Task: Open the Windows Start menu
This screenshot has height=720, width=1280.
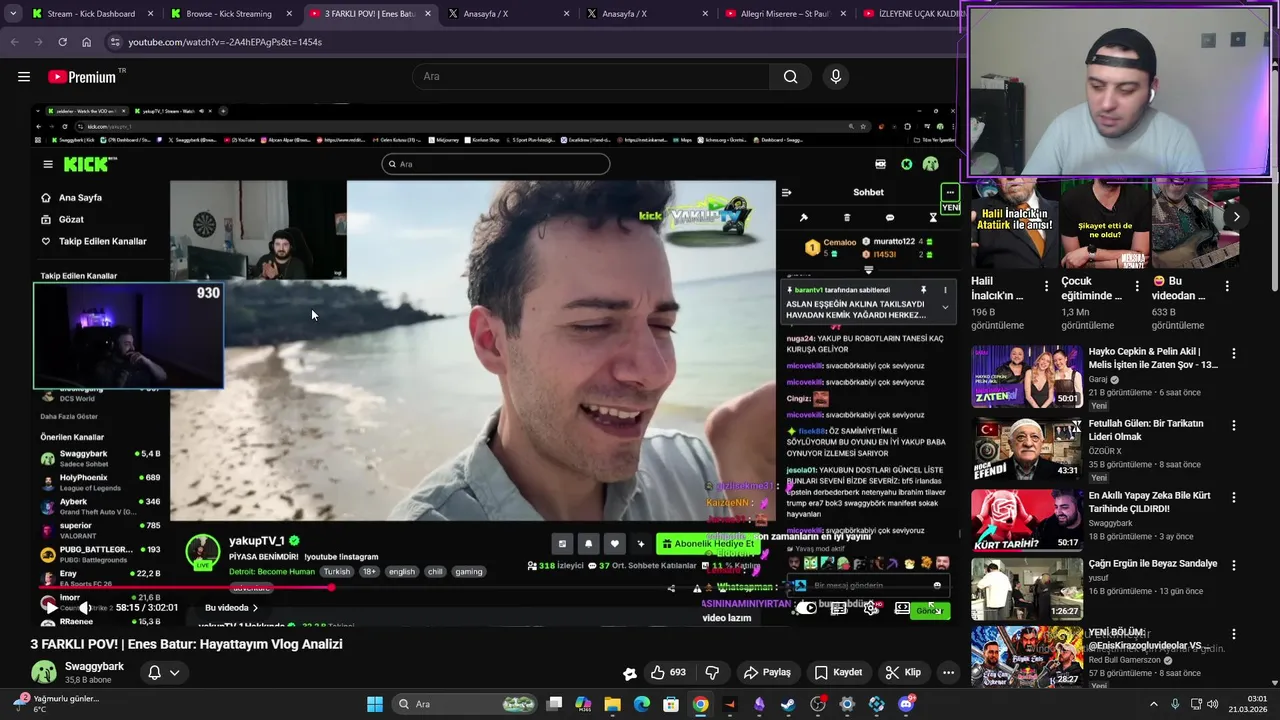Action: click(x=375, y=704)
